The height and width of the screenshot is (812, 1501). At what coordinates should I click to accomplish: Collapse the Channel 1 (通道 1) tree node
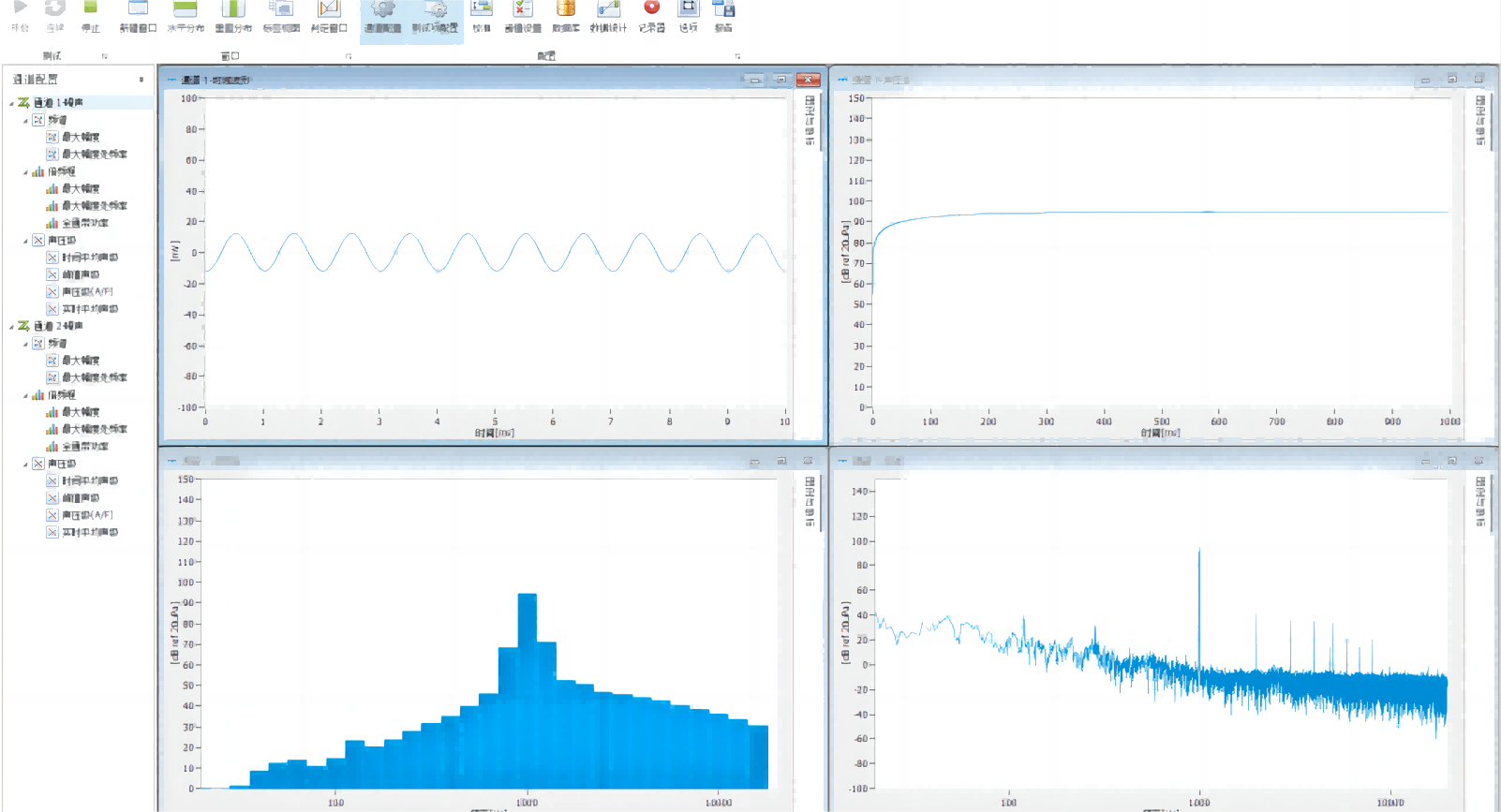click(x=11, y=103)
